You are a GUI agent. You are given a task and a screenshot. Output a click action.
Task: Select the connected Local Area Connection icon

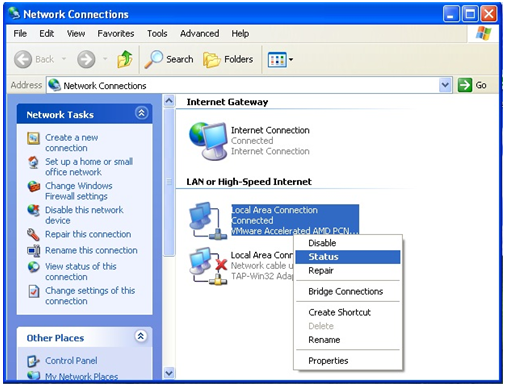(x=208, y=220)
